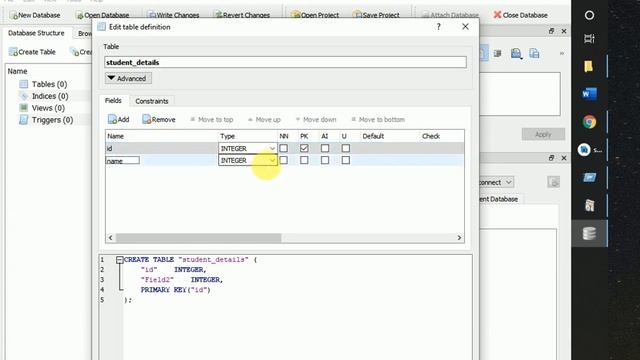The width and height of the screenshot is (640, 360).
Task: Switch to Constraints tab in dialog
Action: tap(151, 101)
